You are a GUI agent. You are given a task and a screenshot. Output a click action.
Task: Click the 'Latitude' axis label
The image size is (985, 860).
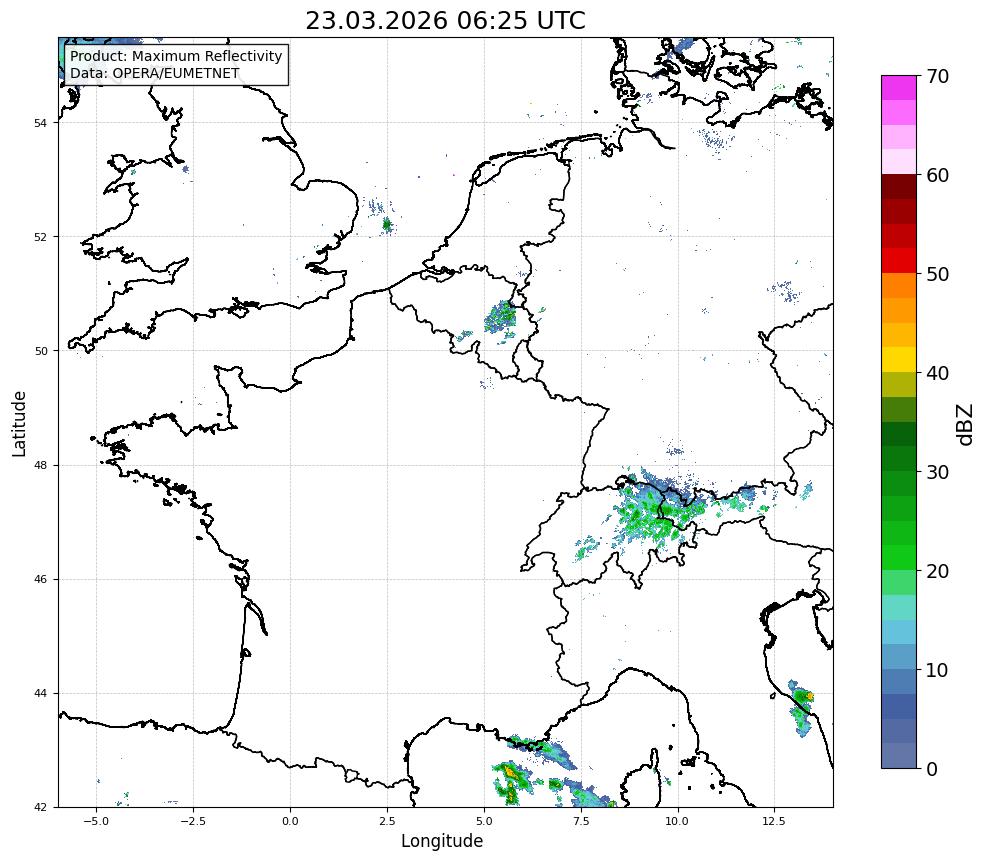[x=19, y=424]
